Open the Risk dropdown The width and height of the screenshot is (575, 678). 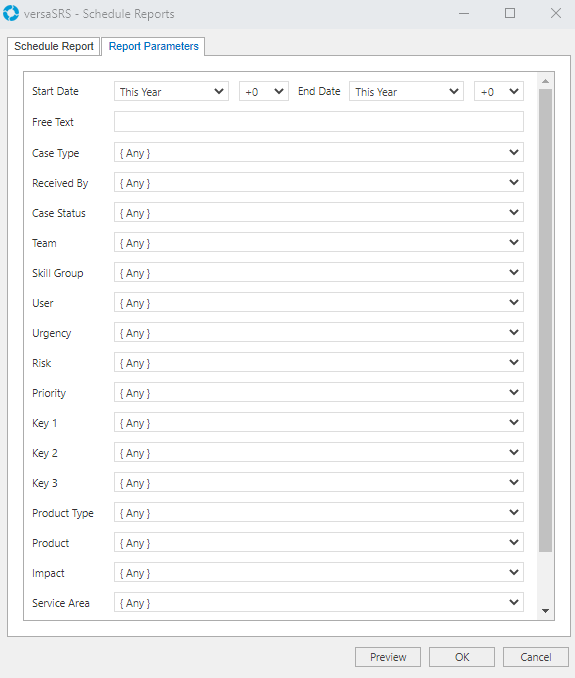[319, 362]
